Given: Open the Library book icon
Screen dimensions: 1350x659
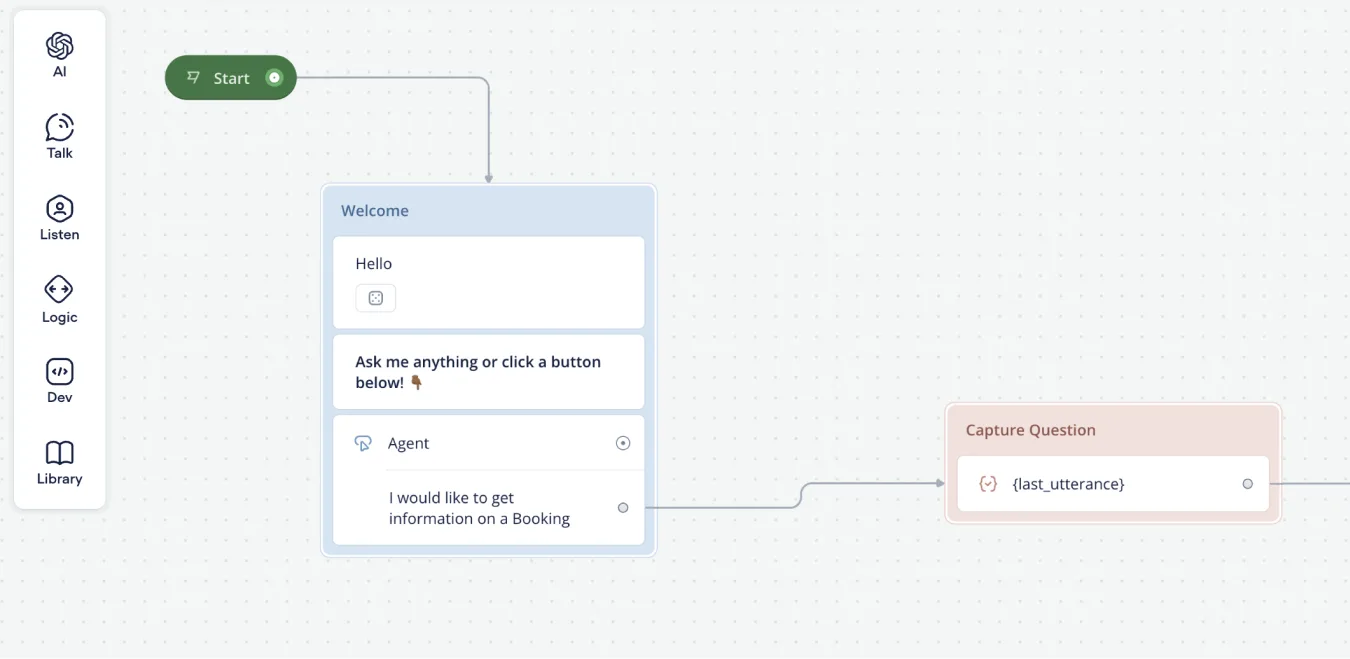Looking at the screenshot, I should tap(59, 453).
